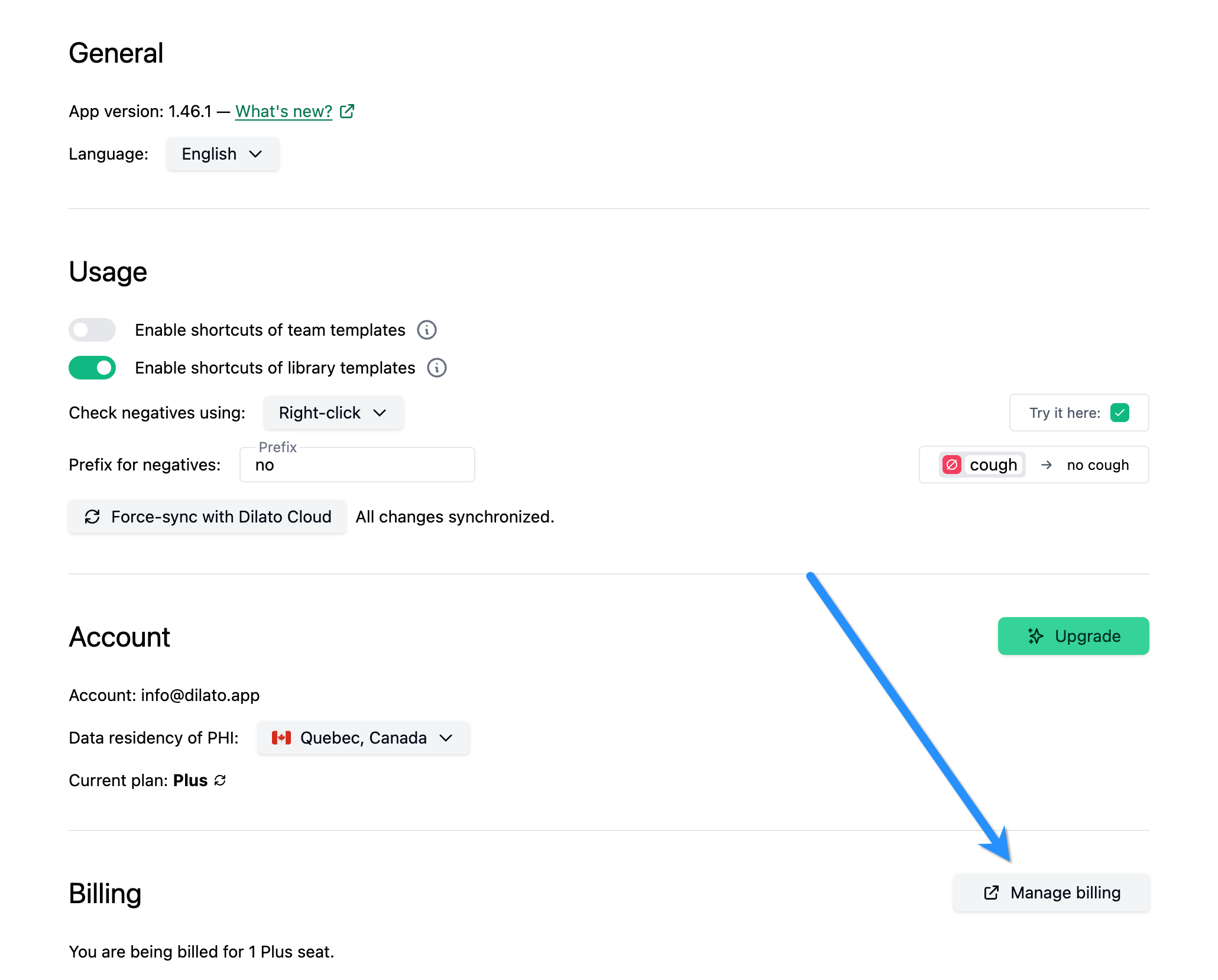This screenshot has width=1218, height=980.
Task: Click the arrow icon between cough and no cough
Action: [1047, 465]
